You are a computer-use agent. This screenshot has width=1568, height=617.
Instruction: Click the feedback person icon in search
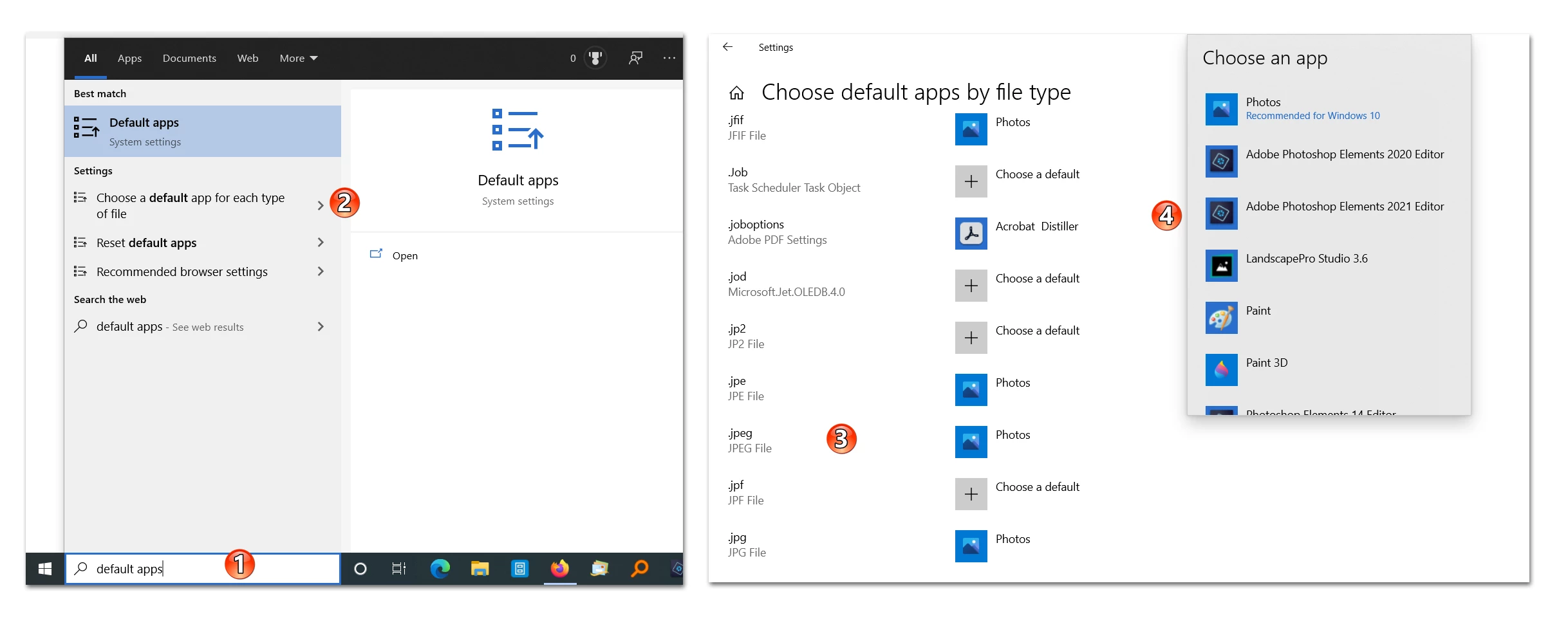(x=635, y=59)
